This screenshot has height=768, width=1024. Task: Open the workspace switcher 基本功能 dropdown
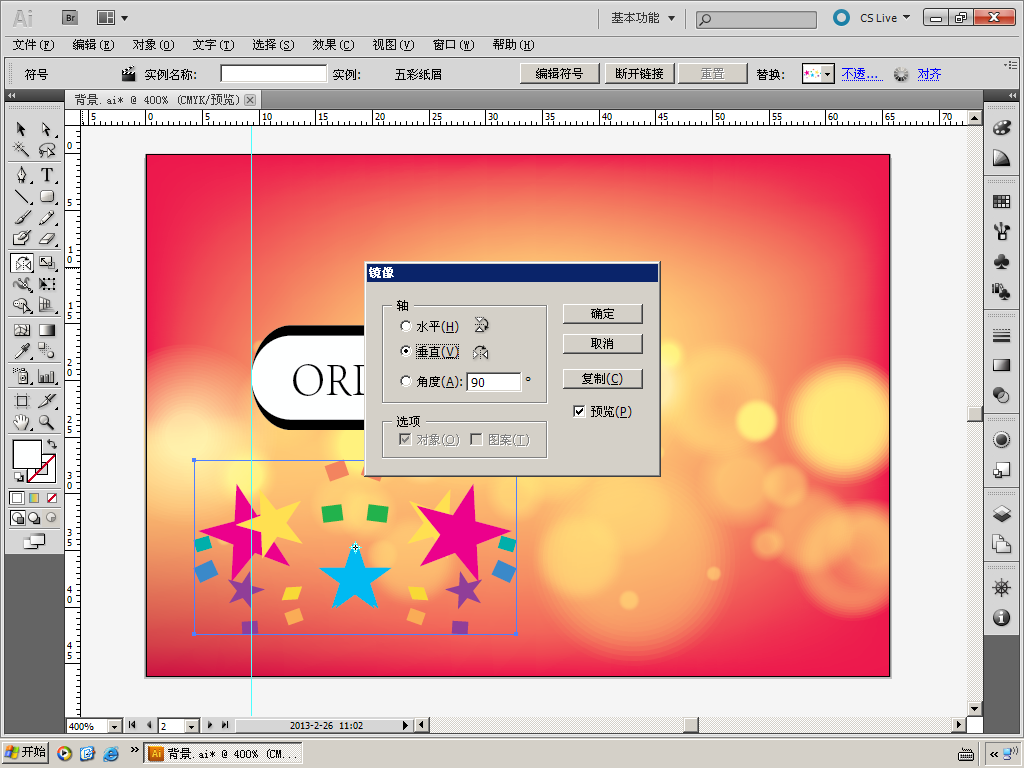(x=643, y=18)
